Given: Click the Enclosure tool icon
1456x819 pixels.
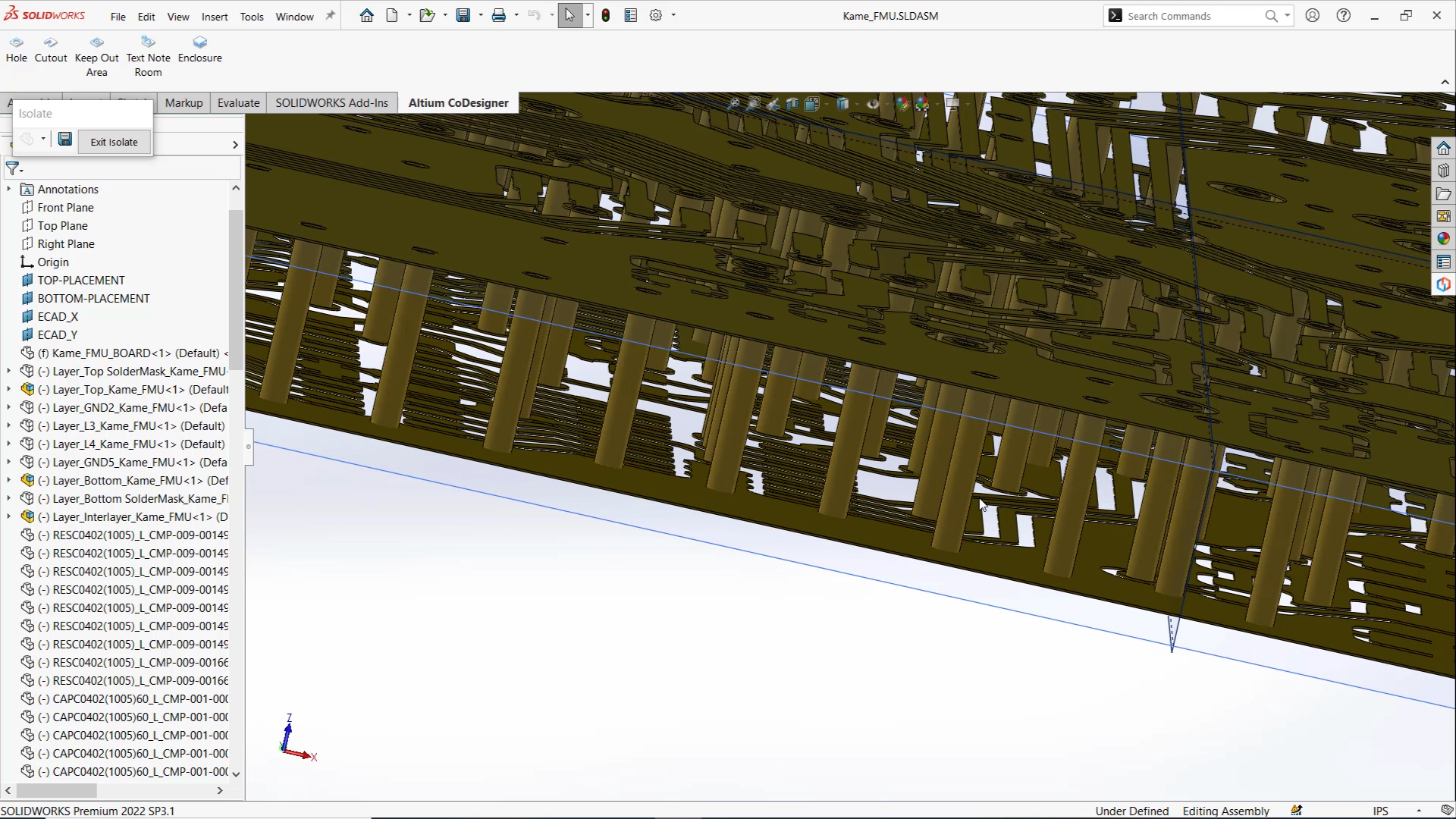Looking at the screenshot, I should (x=199, y=43).
